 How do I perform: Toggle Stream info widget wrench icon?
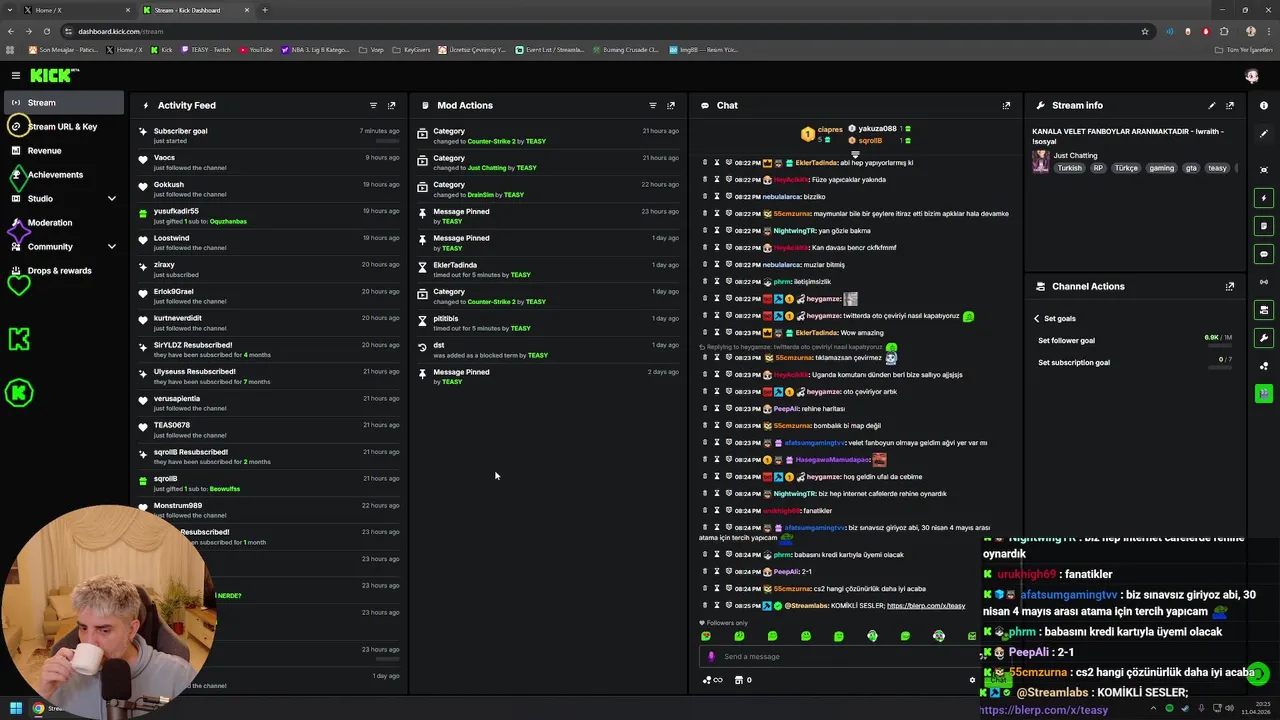(x=1264, y=338)
